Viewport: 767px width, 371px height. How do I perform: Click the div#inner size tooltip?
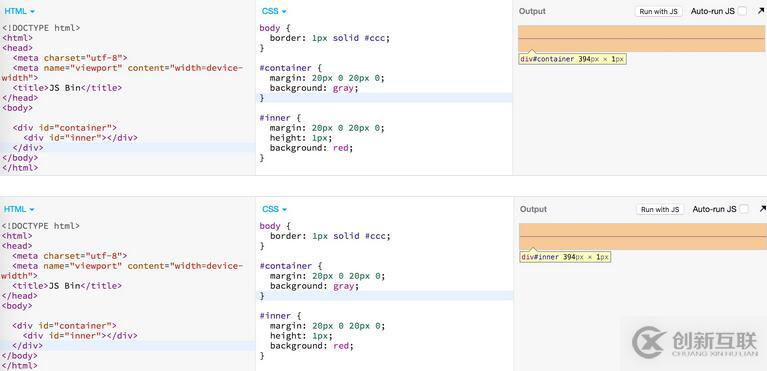(x=565, y=257)
